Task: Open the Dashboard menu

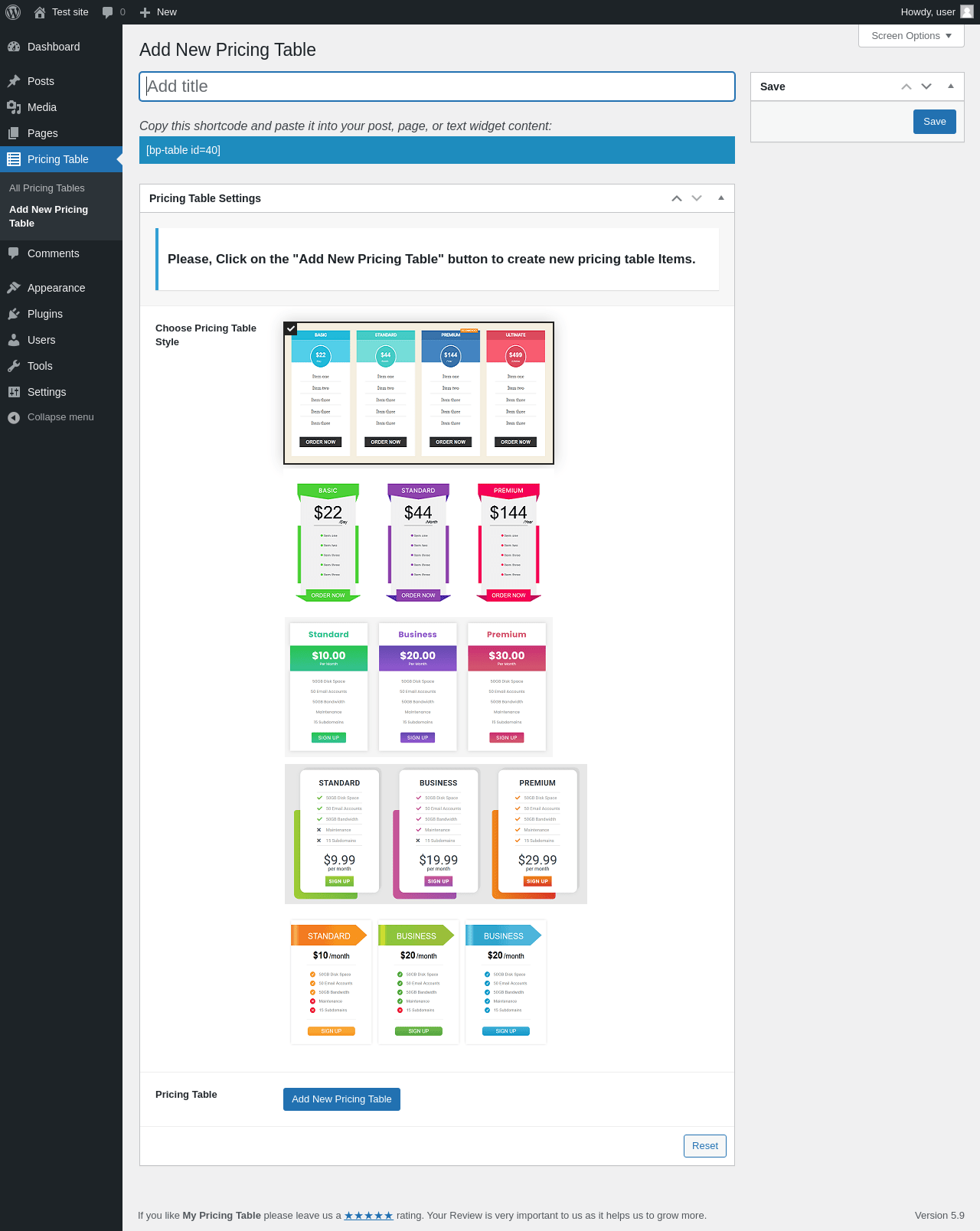Action: pos(61,47)
